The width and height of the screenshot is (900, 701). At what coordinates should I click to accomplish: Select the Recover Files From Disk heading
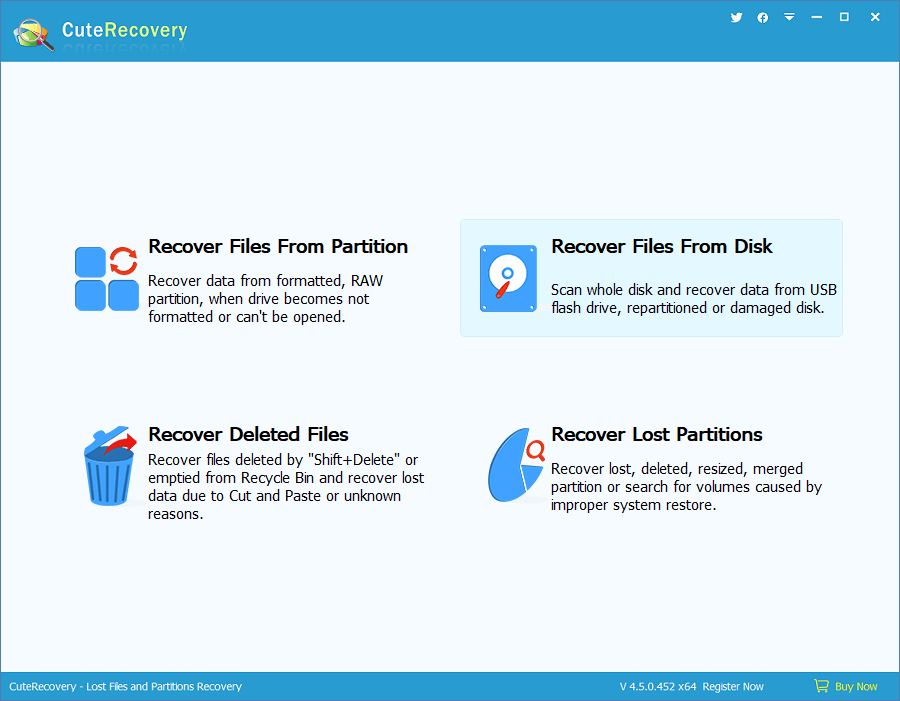(x=662, y=246)
